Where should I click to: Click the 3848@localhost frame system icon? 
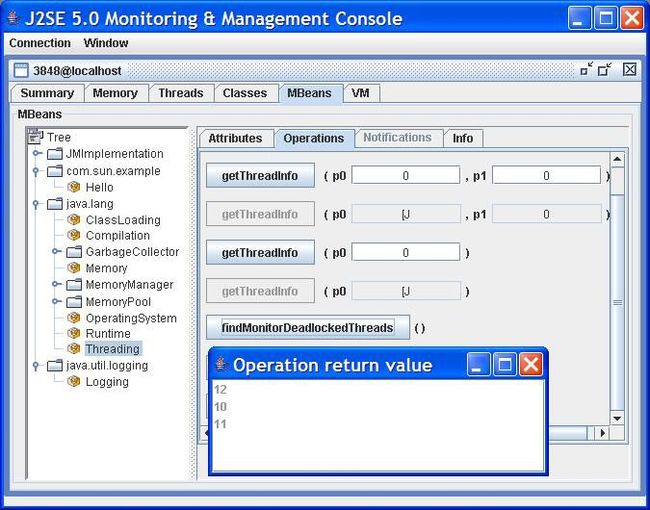click(x=21, y=70)
